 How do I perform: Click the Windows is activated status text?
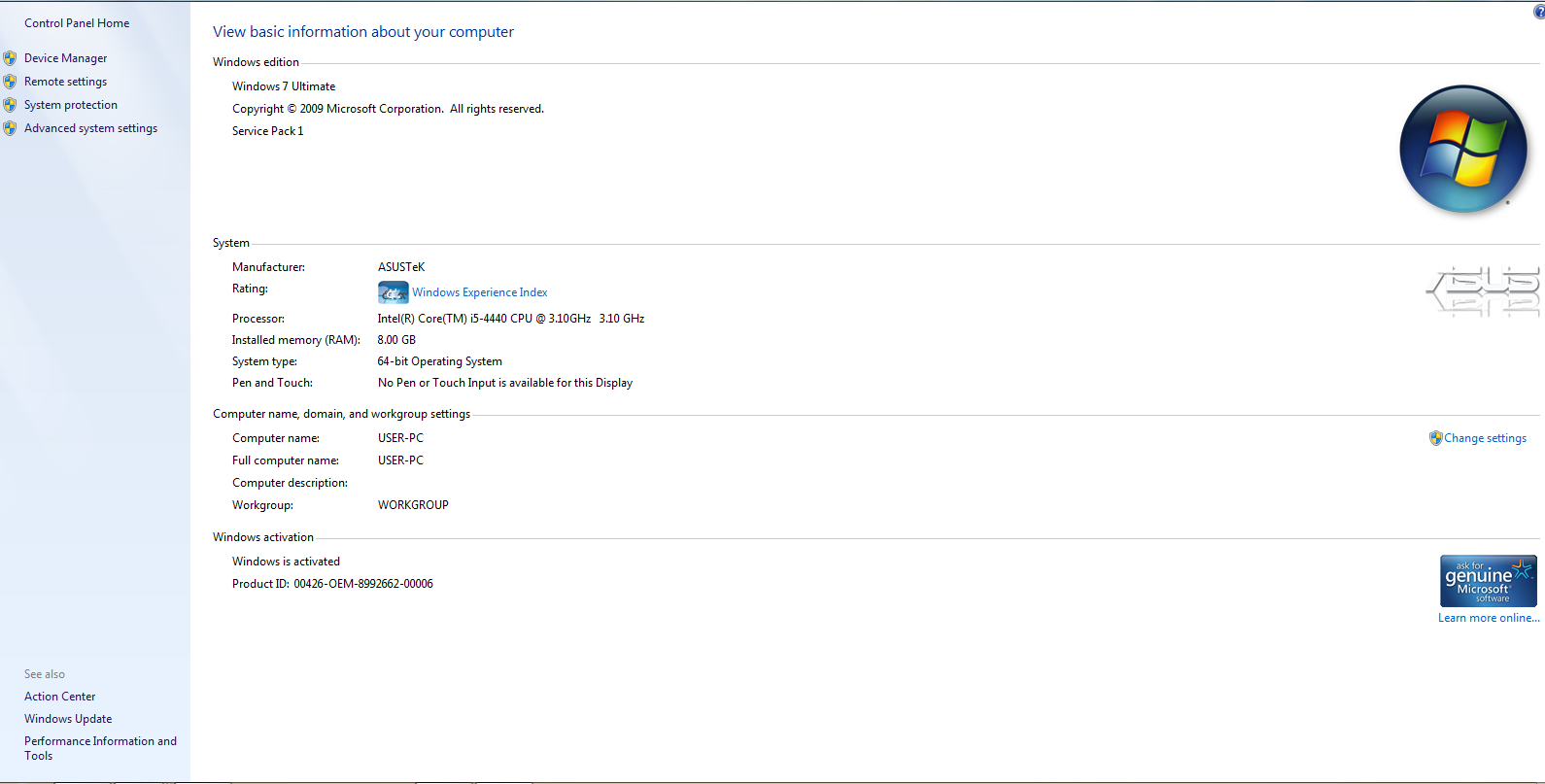click(286, 562)
